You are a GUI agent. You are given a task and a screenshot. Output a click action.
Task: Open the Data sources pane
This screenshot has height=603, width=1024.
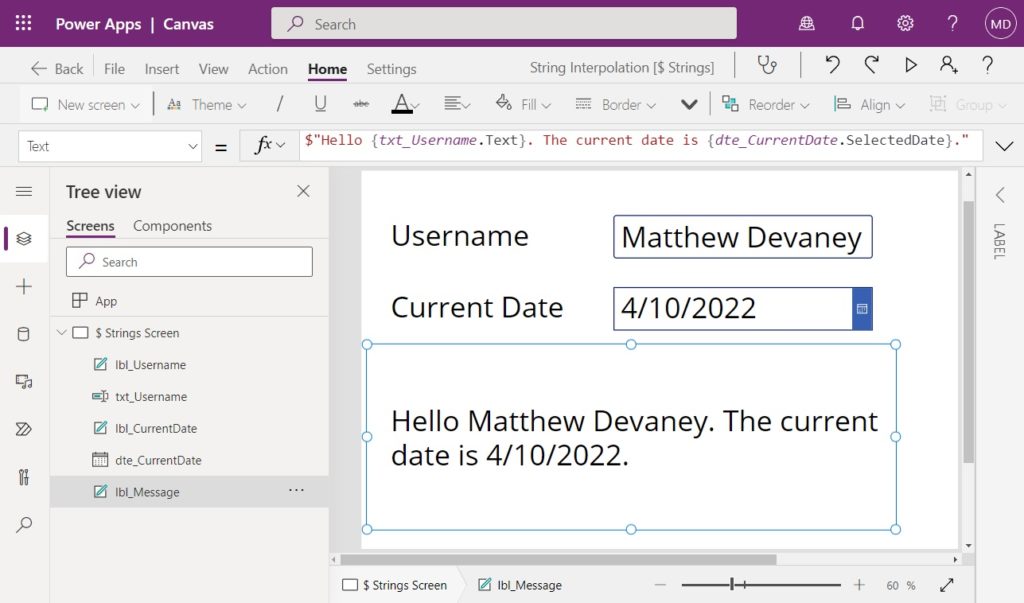(24, 334)
